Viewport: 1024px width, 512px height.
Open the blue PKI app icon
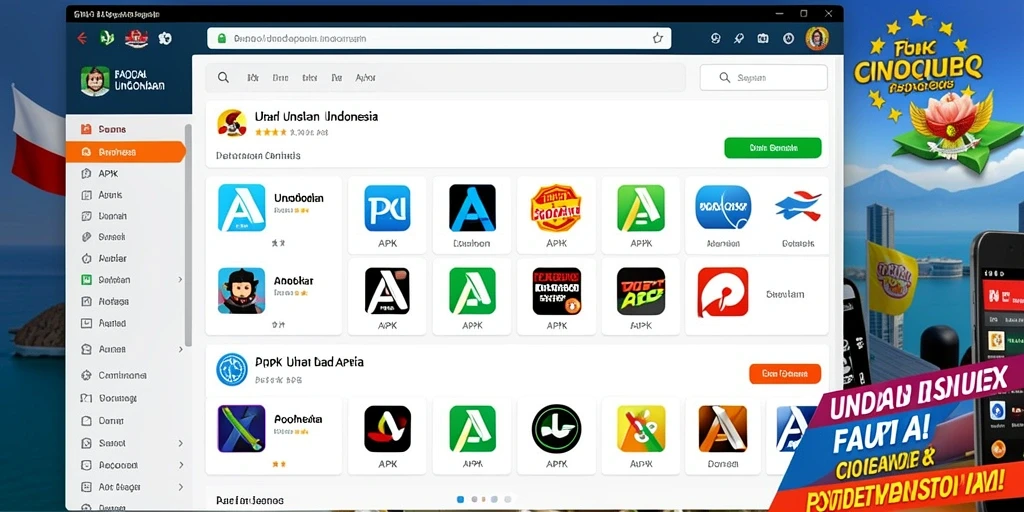point(387,208)
